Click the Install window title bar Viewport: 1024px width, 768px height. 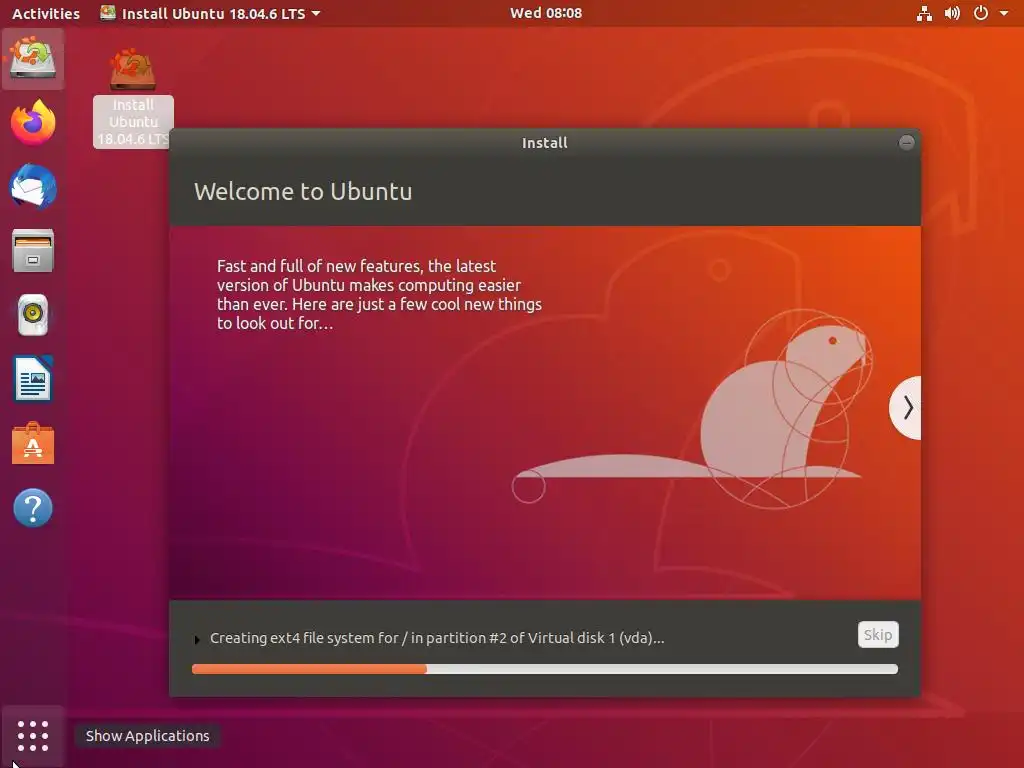point(545,142)
